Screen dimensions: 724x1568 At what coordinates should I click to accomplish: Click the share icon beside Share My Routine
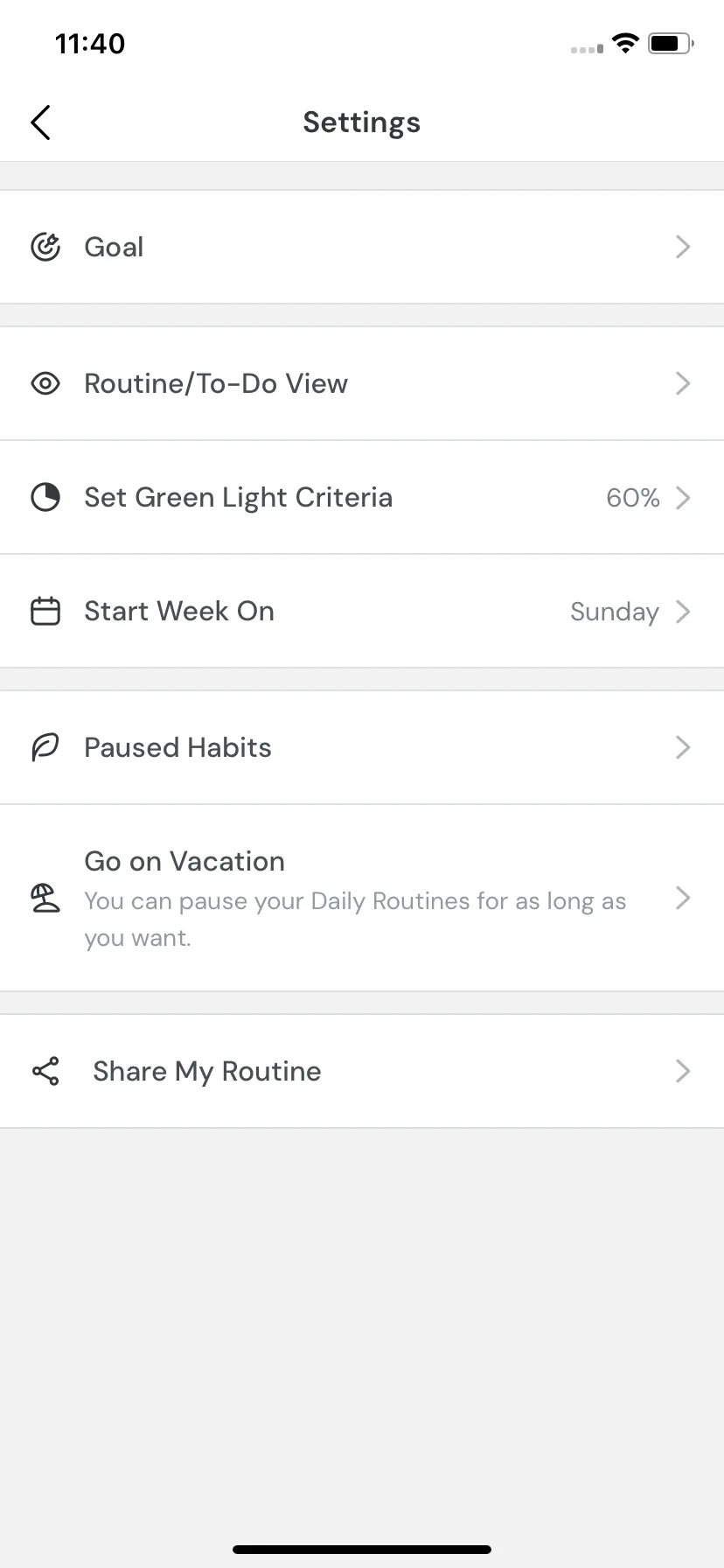(45, 1071)
